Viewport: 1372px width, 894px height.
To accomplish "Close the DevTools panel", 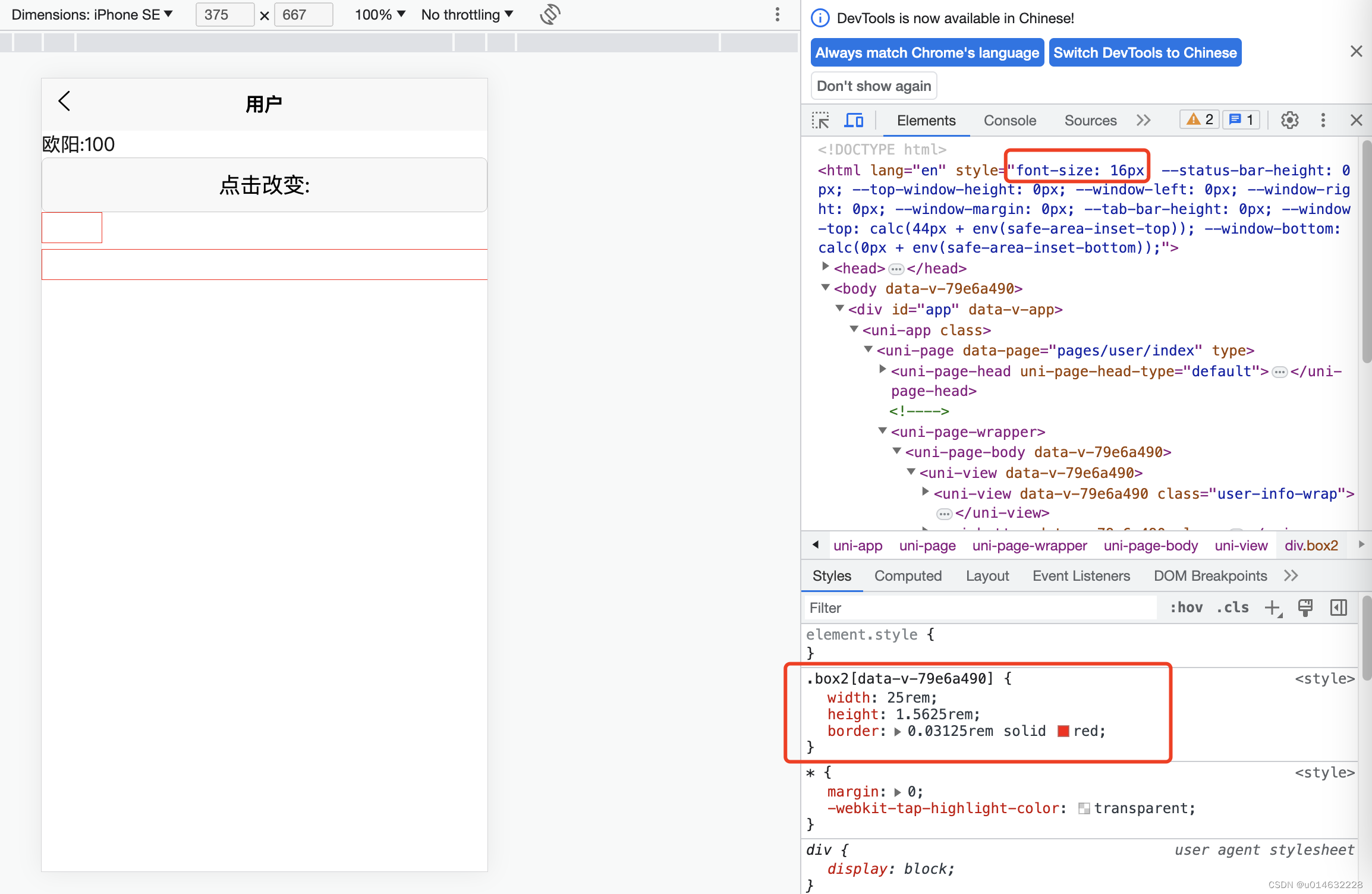I will (1356, 121).
